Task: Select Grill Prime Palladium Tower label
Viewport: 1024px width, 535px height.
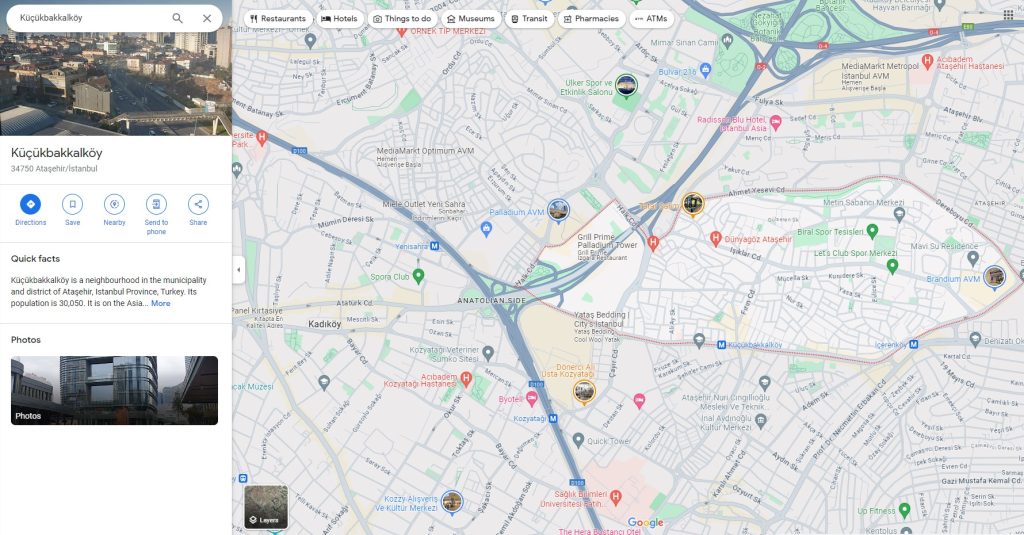Action: click(607, 241)
